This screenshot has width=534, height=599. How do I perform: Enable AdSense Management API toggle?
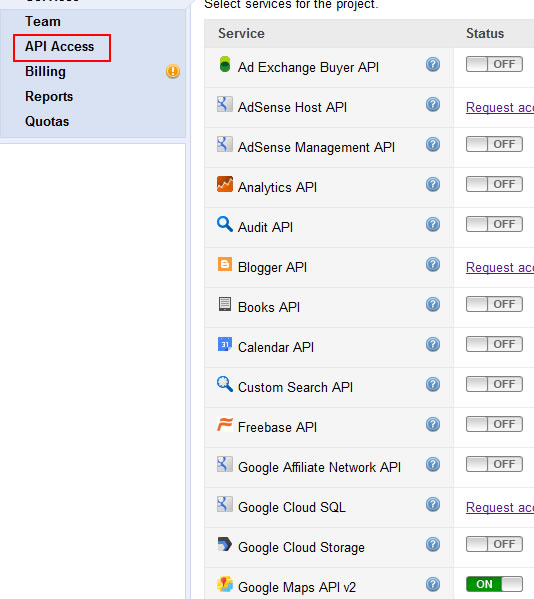pyautogui.click(x=494, y=144)
